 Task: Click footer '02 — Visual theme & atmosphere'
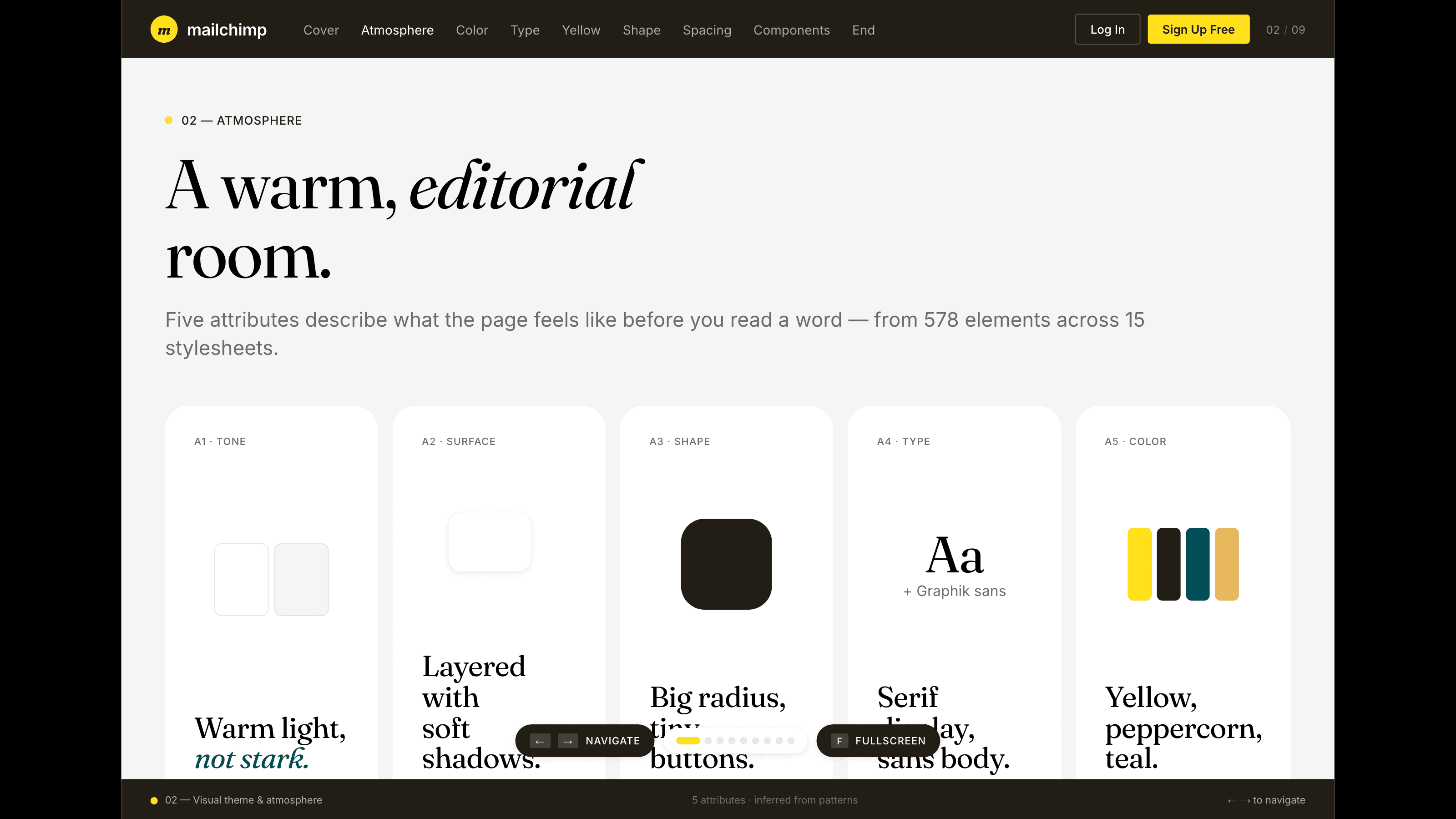coord(243,800)
